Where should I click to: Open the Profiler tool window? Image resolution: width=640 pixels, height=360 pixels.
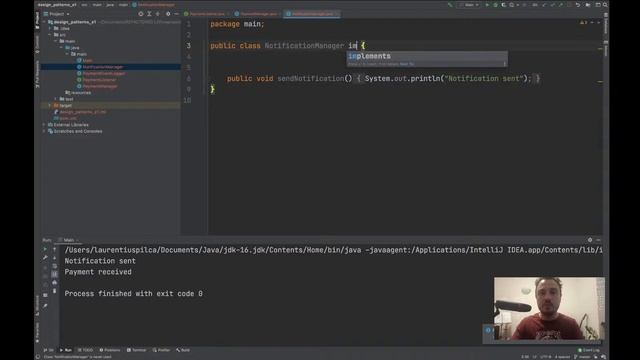(161, 350)
